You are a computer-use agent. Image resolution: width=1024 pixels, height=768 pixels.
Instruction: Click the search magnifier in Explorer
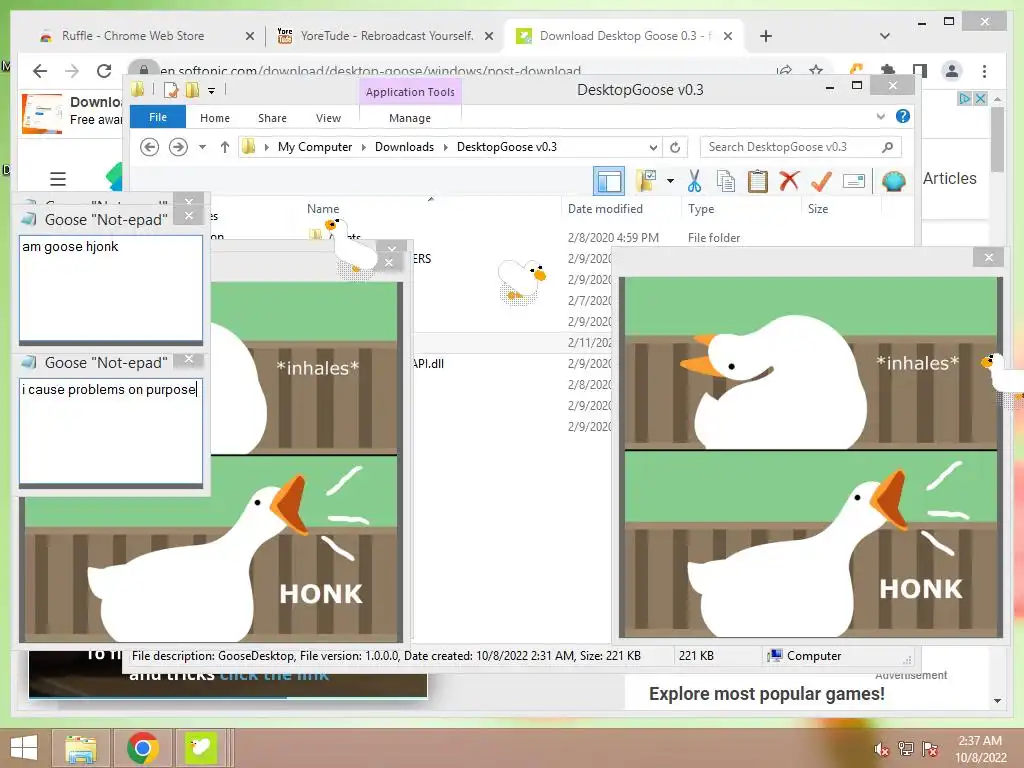[888, 147]
